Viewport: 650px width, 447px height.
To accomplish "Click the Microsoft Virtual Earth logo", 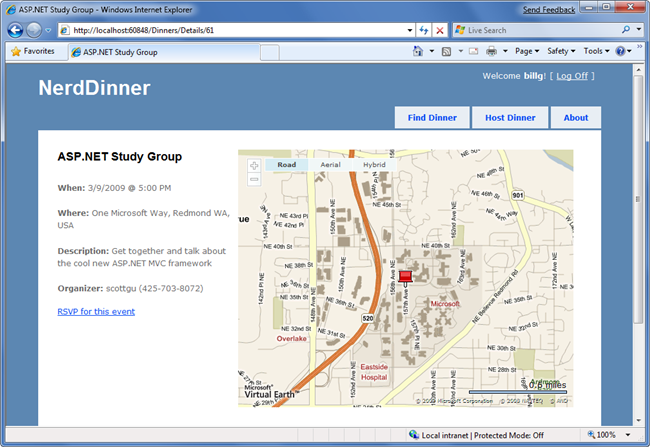I will coord(270,391).
